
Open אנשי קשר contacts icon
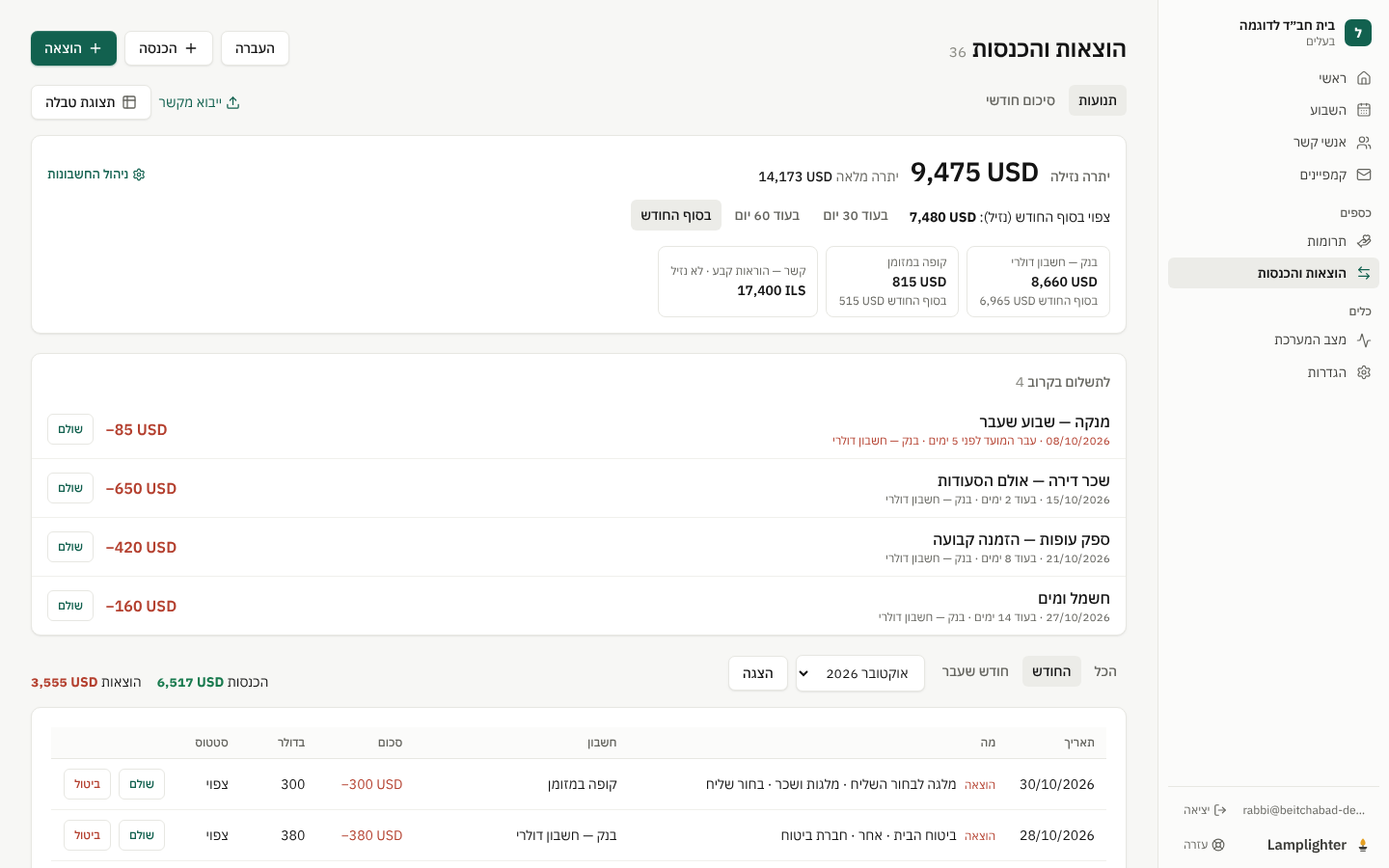1363,143
